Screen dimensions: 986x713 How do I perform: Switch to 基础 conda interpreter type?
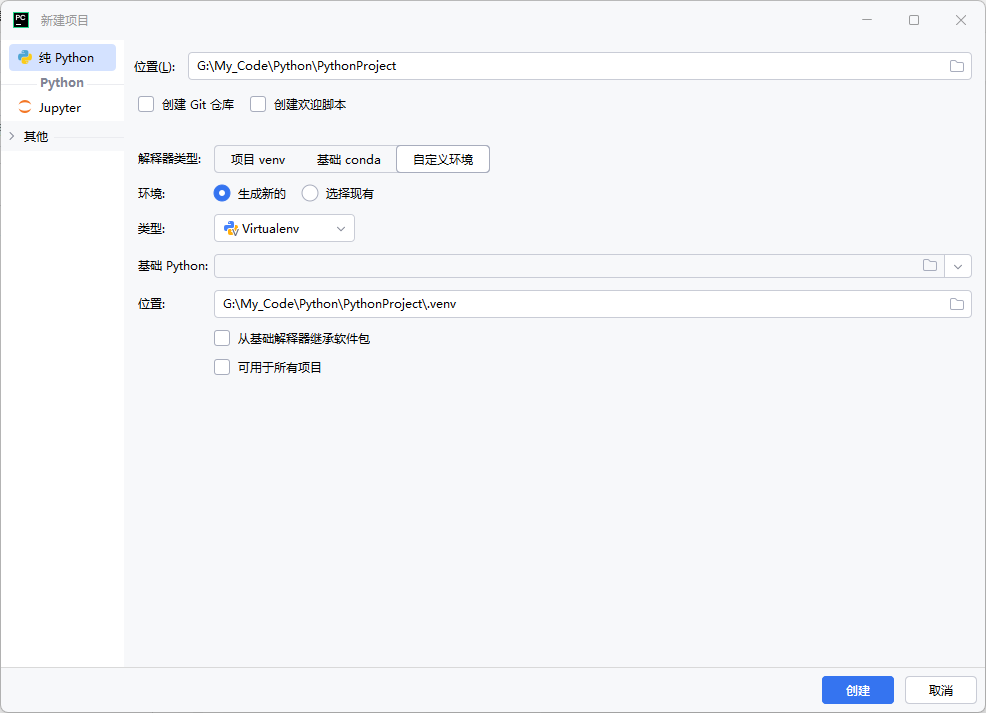click(348, 160)
